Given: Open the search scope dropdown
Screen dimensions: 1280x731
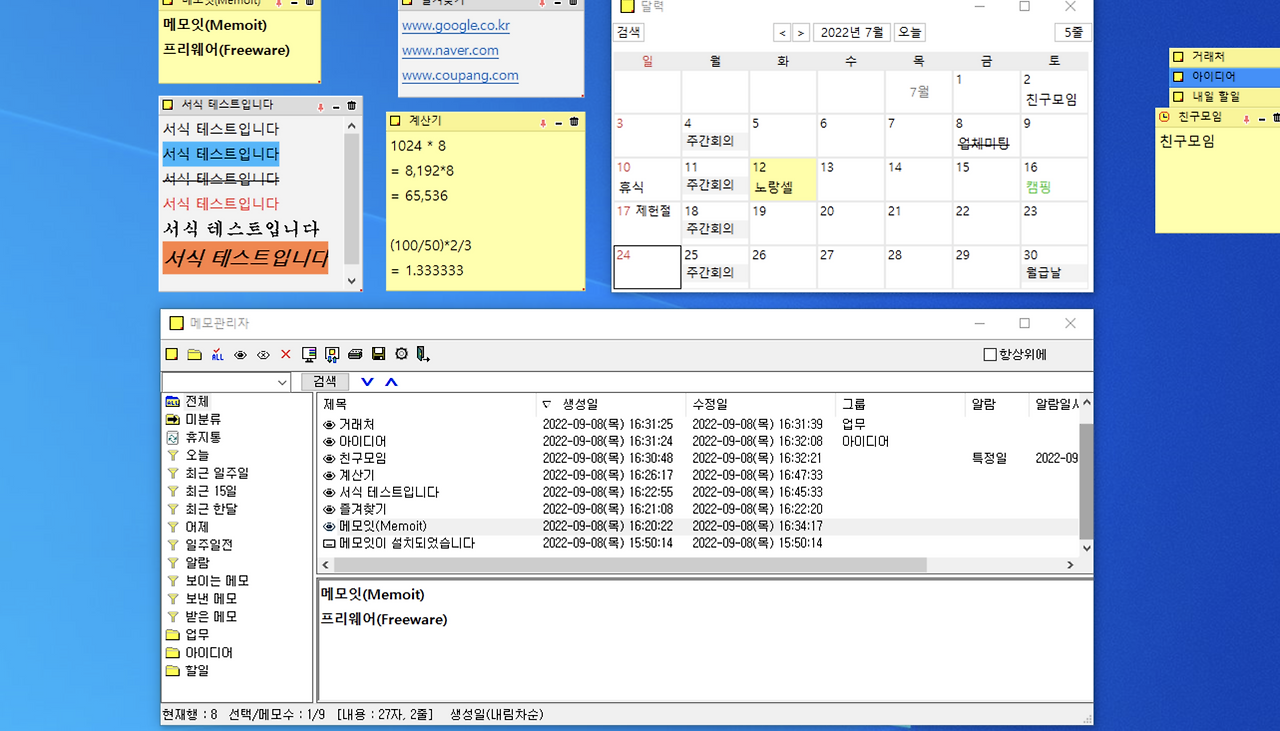Looking at the screenshot, I should pyautogui.click(x=283, y=381).
